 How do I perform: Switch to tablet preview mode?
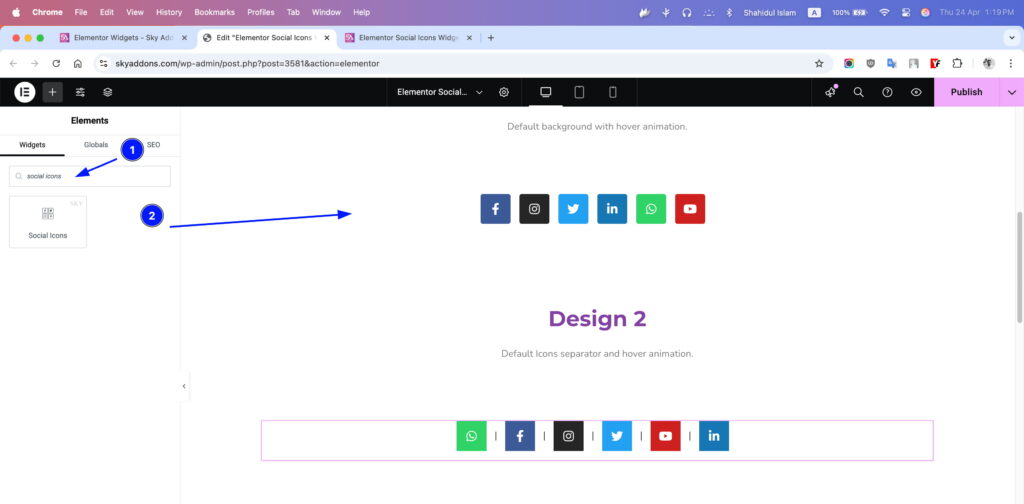579,92
